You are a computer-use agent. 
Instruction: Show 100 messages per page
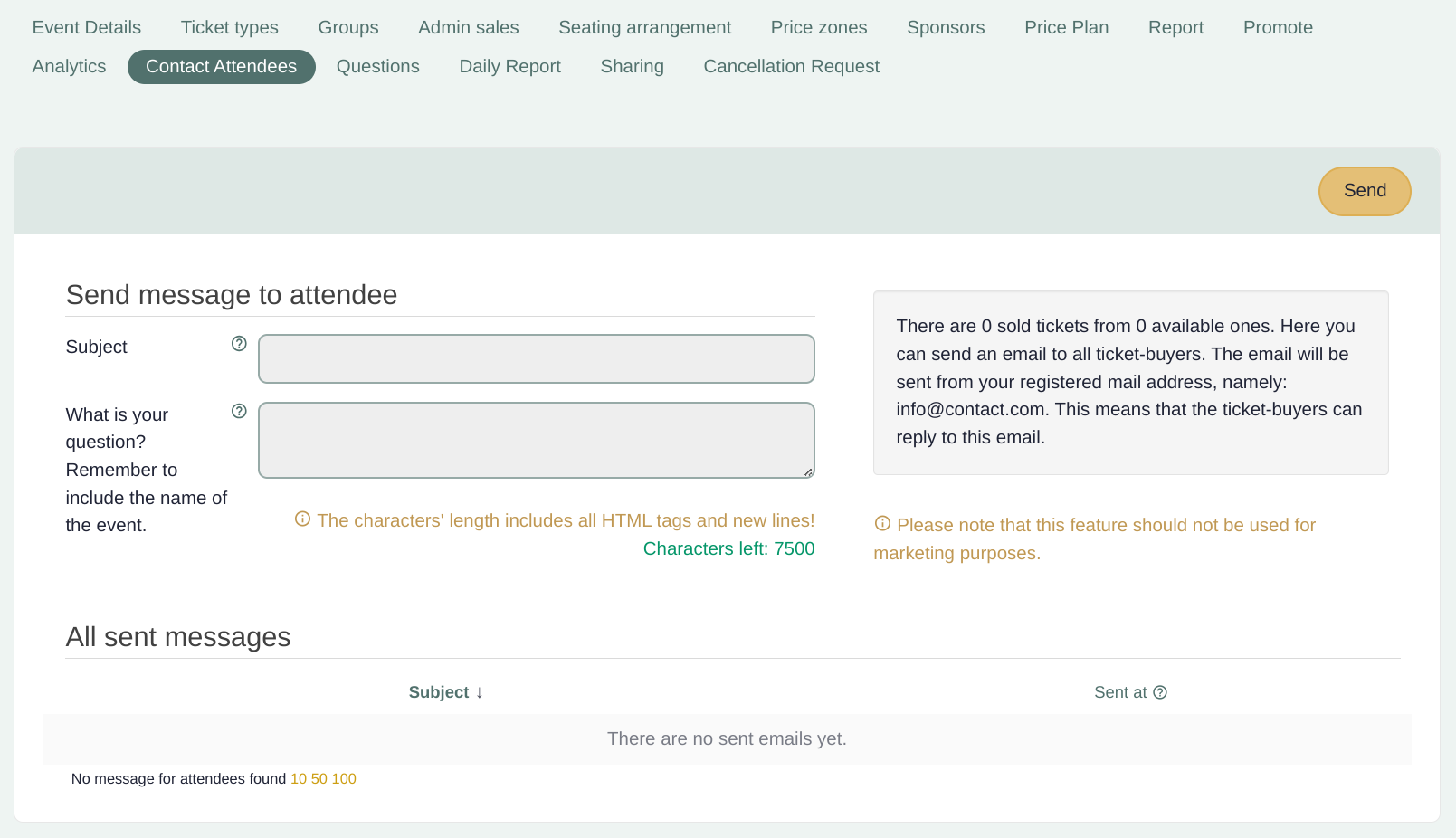pos(344,778)
